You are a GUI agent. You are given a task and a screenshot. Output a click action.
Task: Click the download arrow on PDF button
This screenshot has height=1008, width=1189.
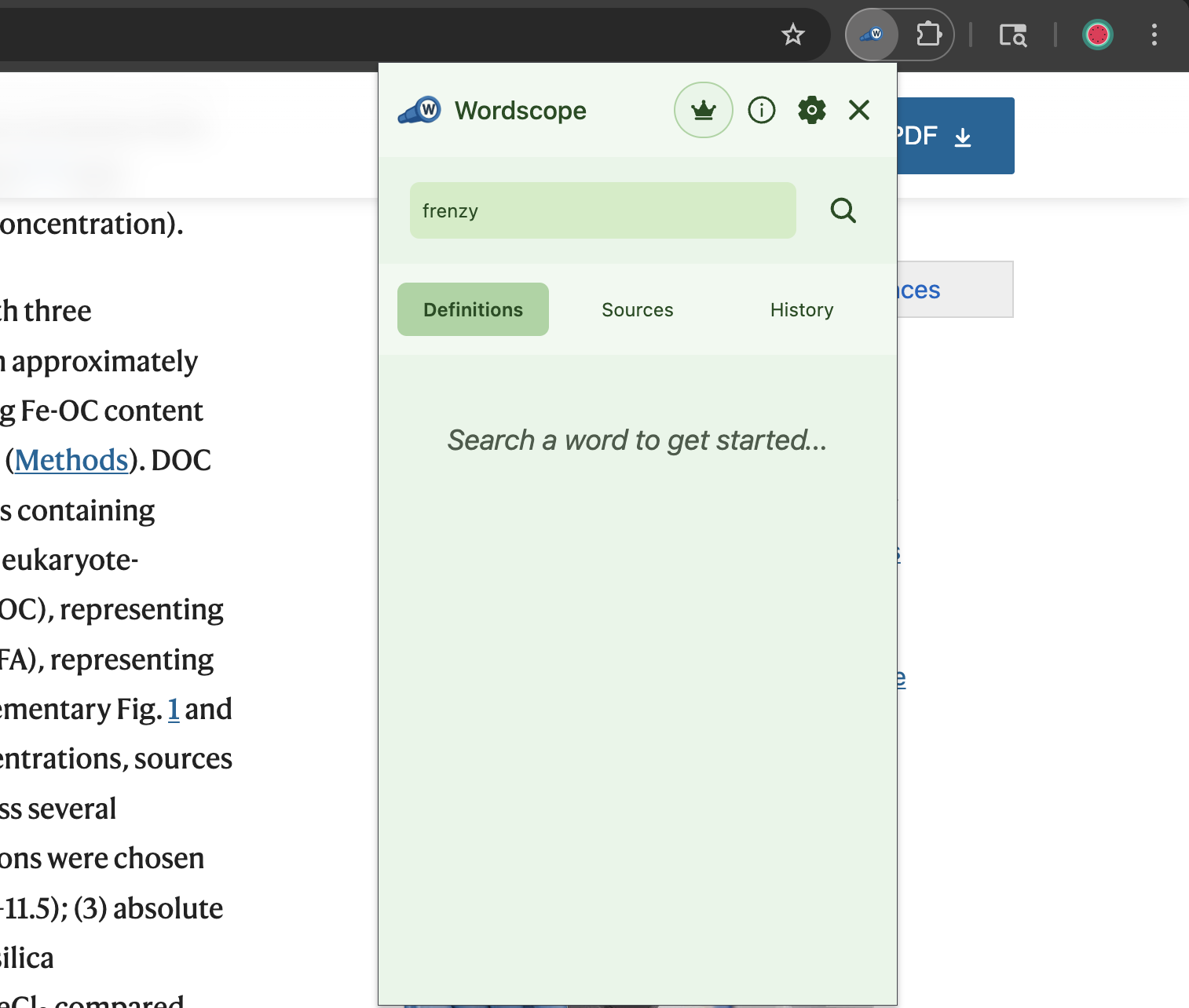tap(964, 136)
